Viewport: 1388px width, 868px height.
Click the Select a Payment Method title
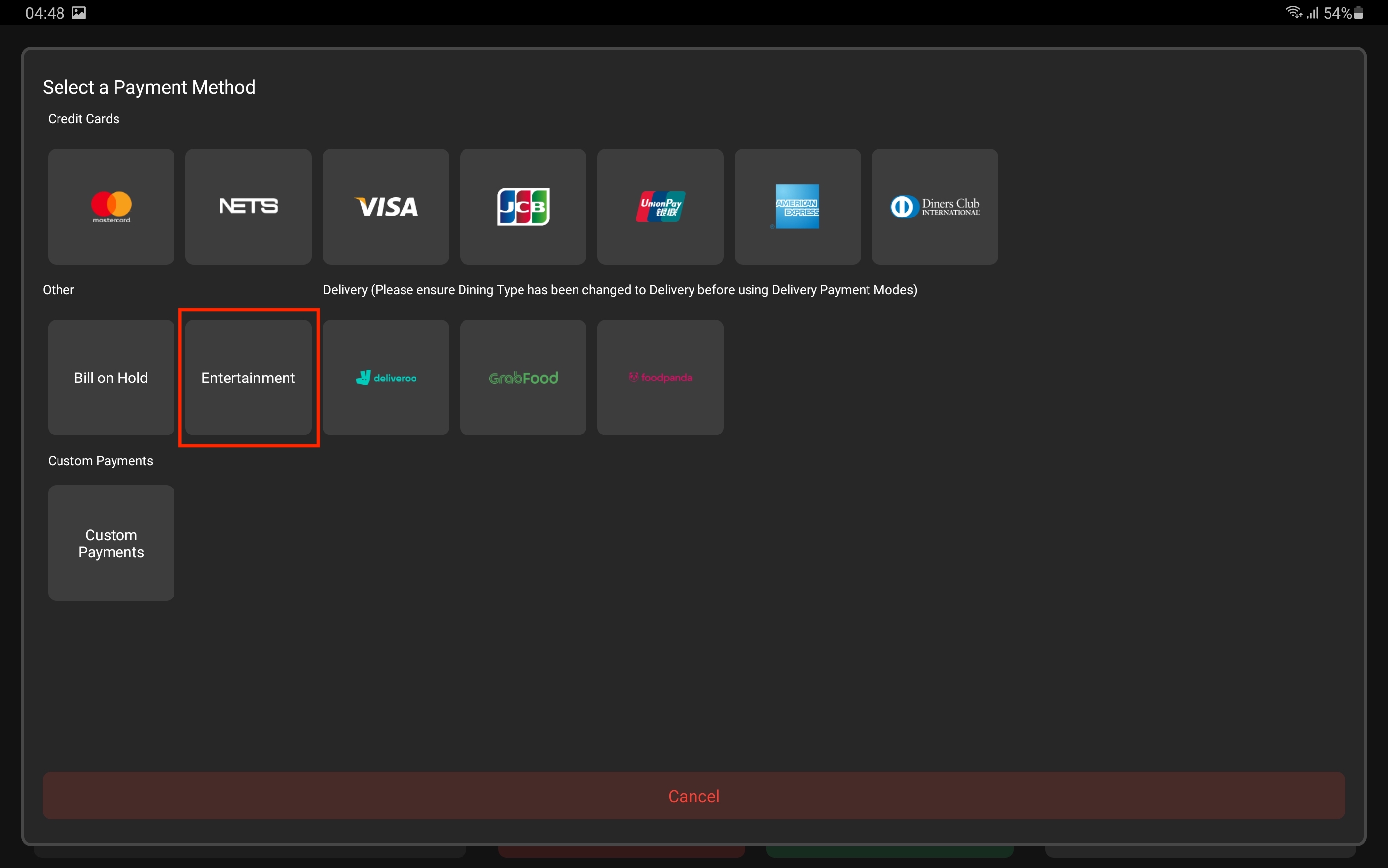(x=149, y=87)
